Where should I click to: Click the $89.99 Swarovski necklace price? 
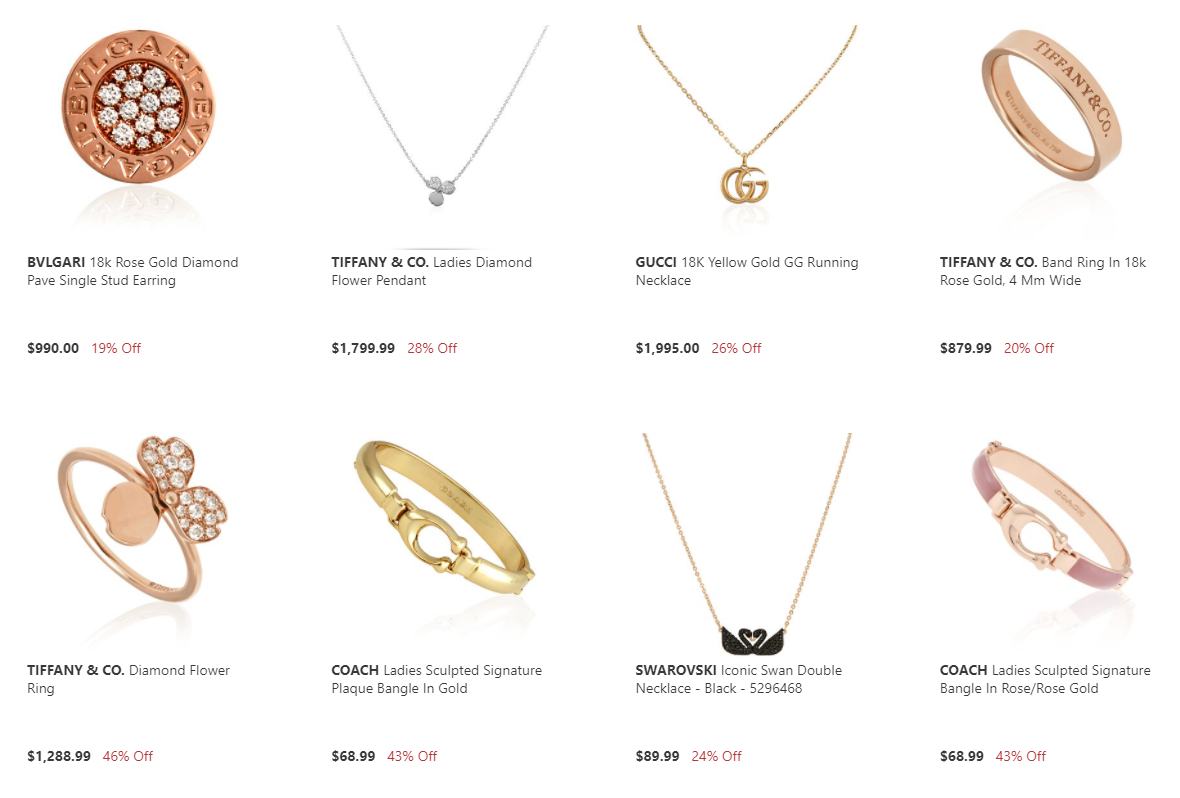point(657,756)
